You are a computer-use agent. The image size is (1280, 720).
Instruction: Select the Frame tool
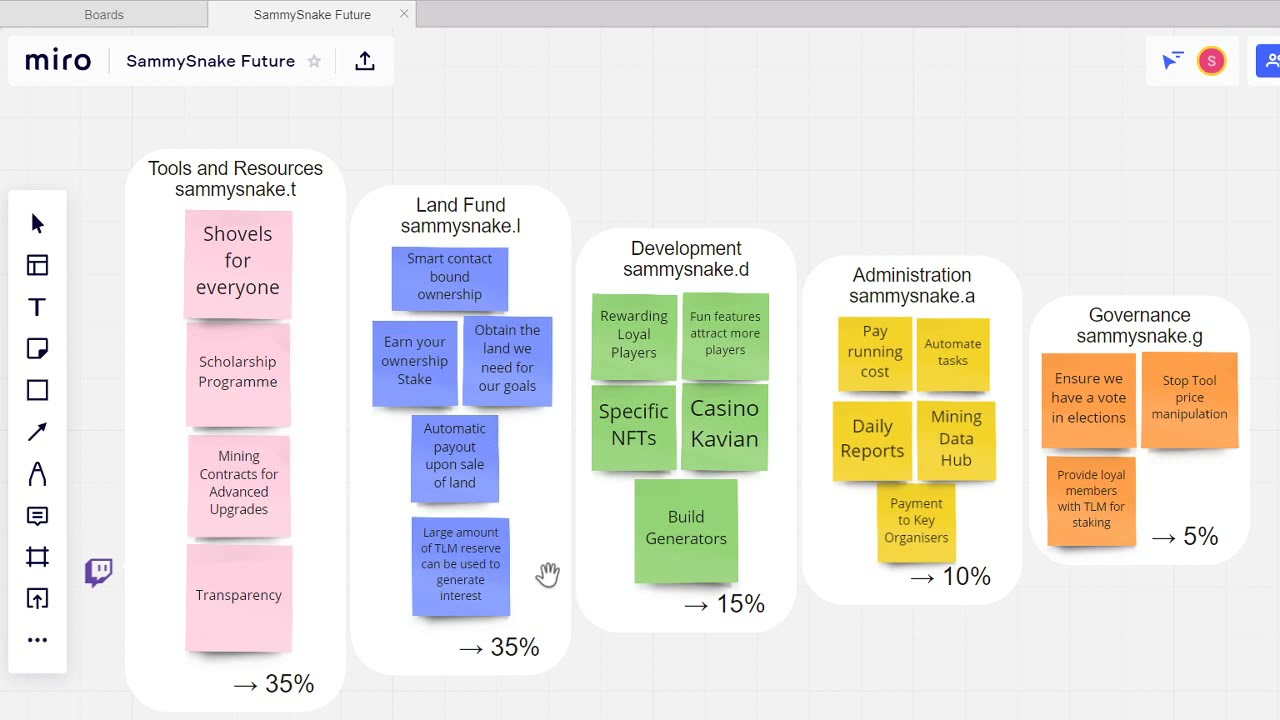tap(37, 557)
